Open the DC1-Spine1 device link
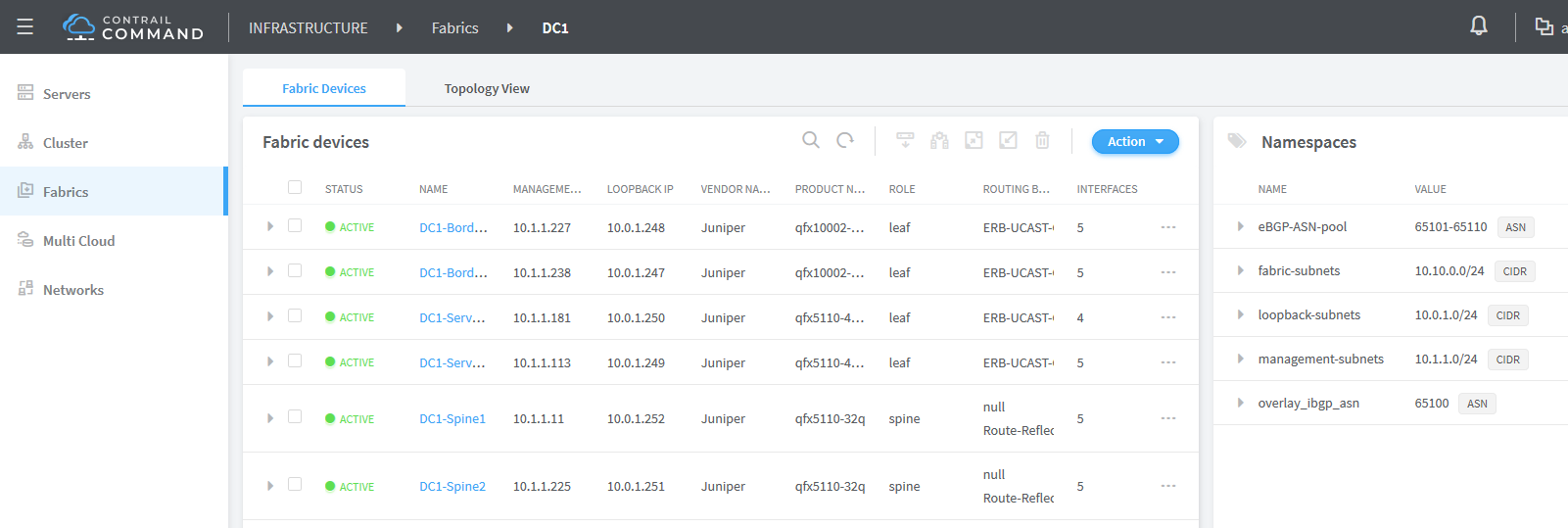Viewport: 1568px width, 528px height. point(452,418)
